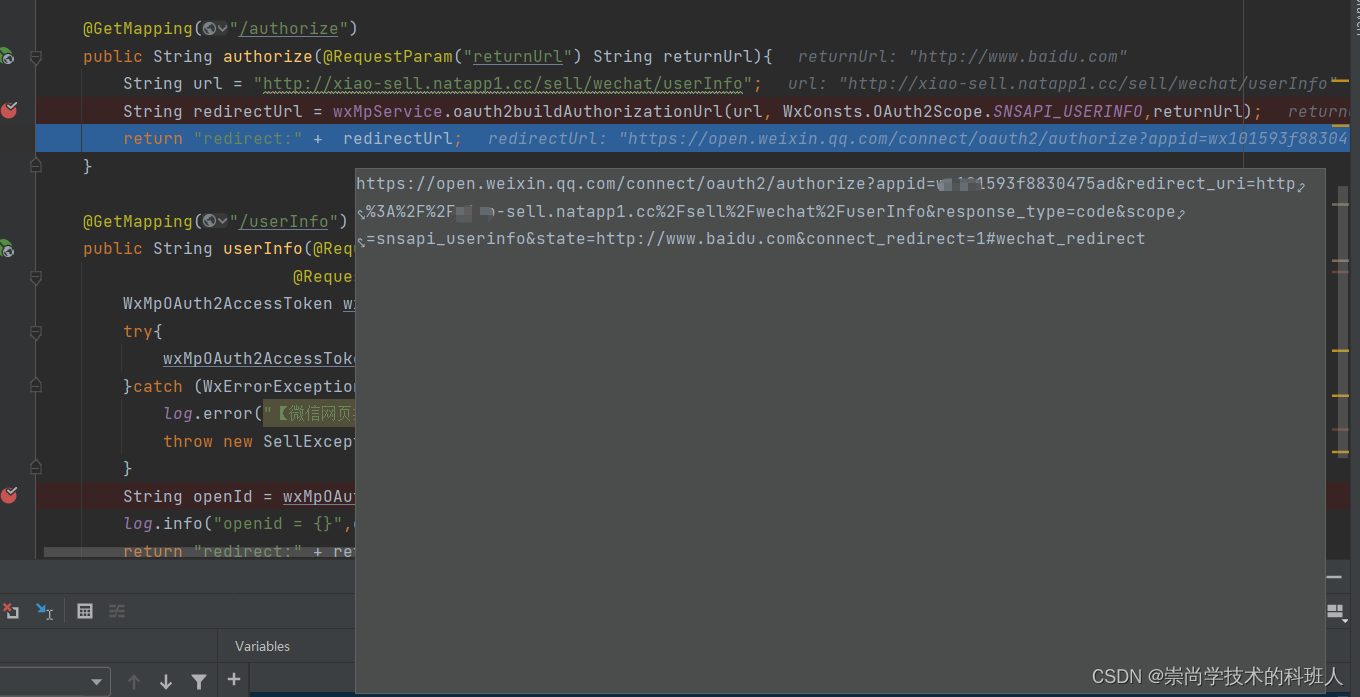The image size is (1360, 697).
Task: Select previous frame with the up arrow
Action: [134, 682]
